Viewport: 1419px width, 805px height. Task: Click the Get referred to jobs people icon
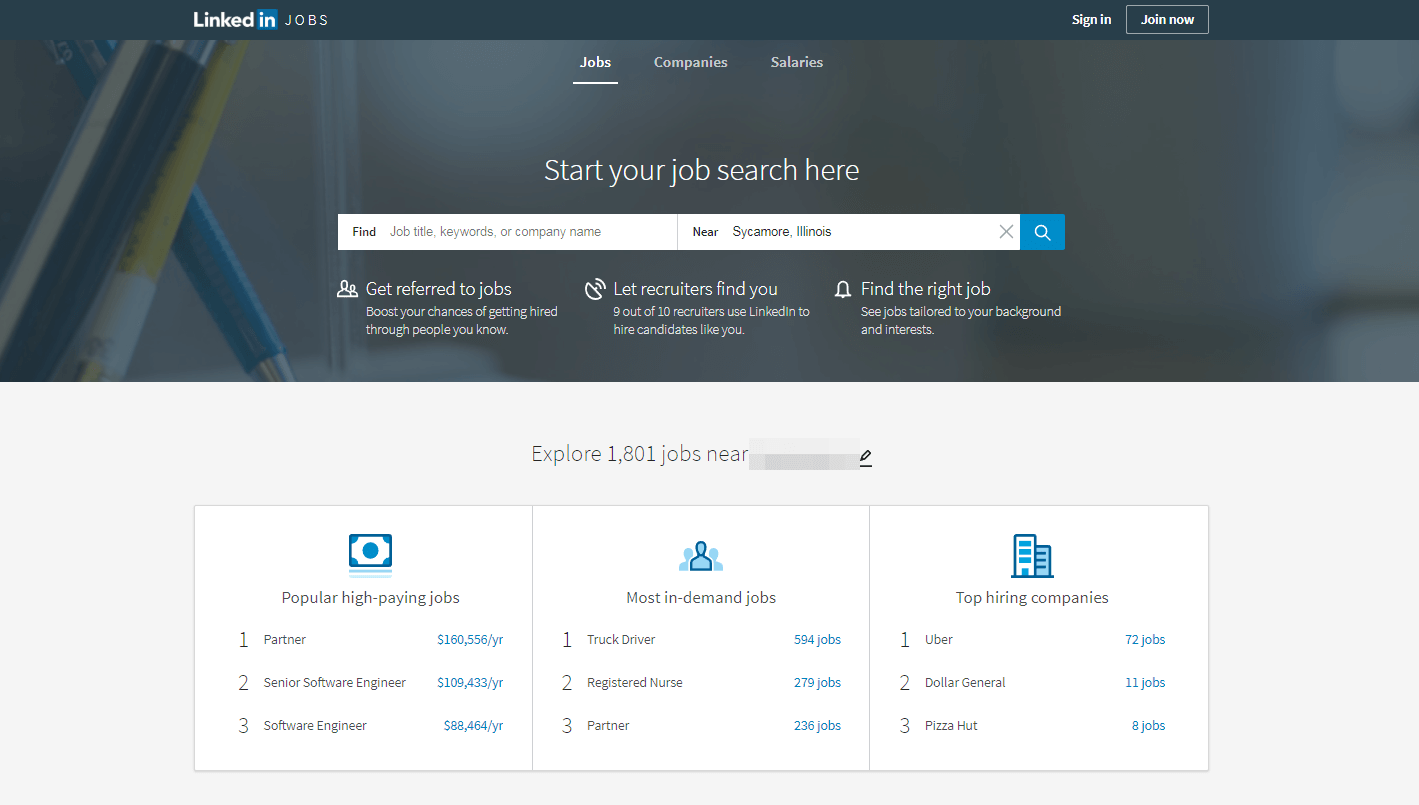click(x=347, y=290)
